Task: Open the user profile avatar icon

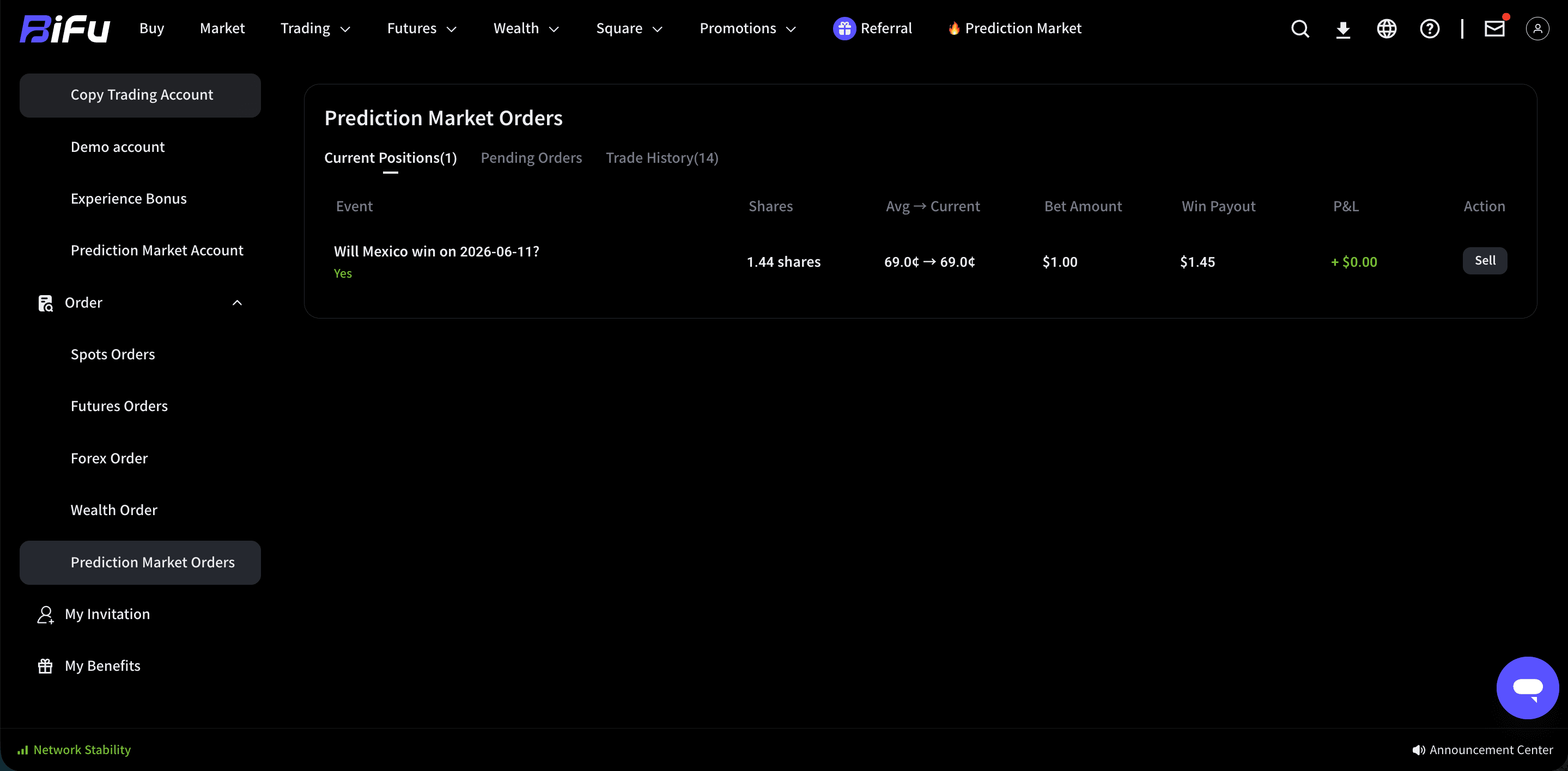Action: [1537, 29]
